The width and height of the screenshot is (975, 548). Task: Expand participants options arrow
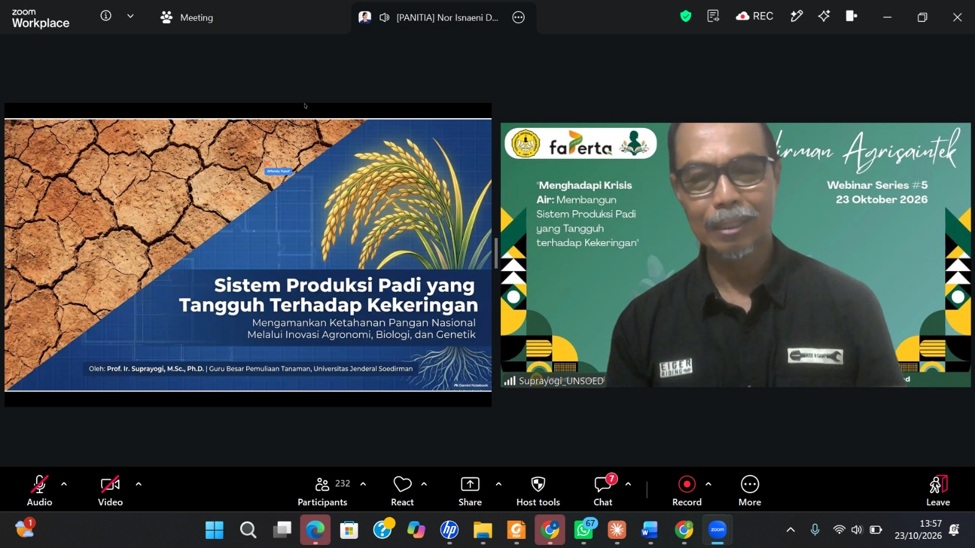[363, 484]
